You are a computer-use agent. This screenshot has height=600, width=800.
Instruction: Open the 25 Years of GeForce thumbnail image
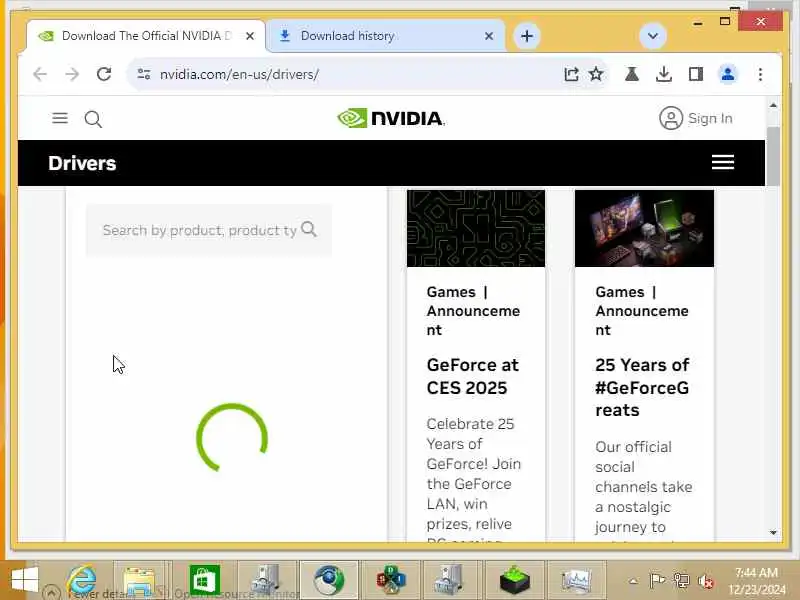[x=644, y=229]
